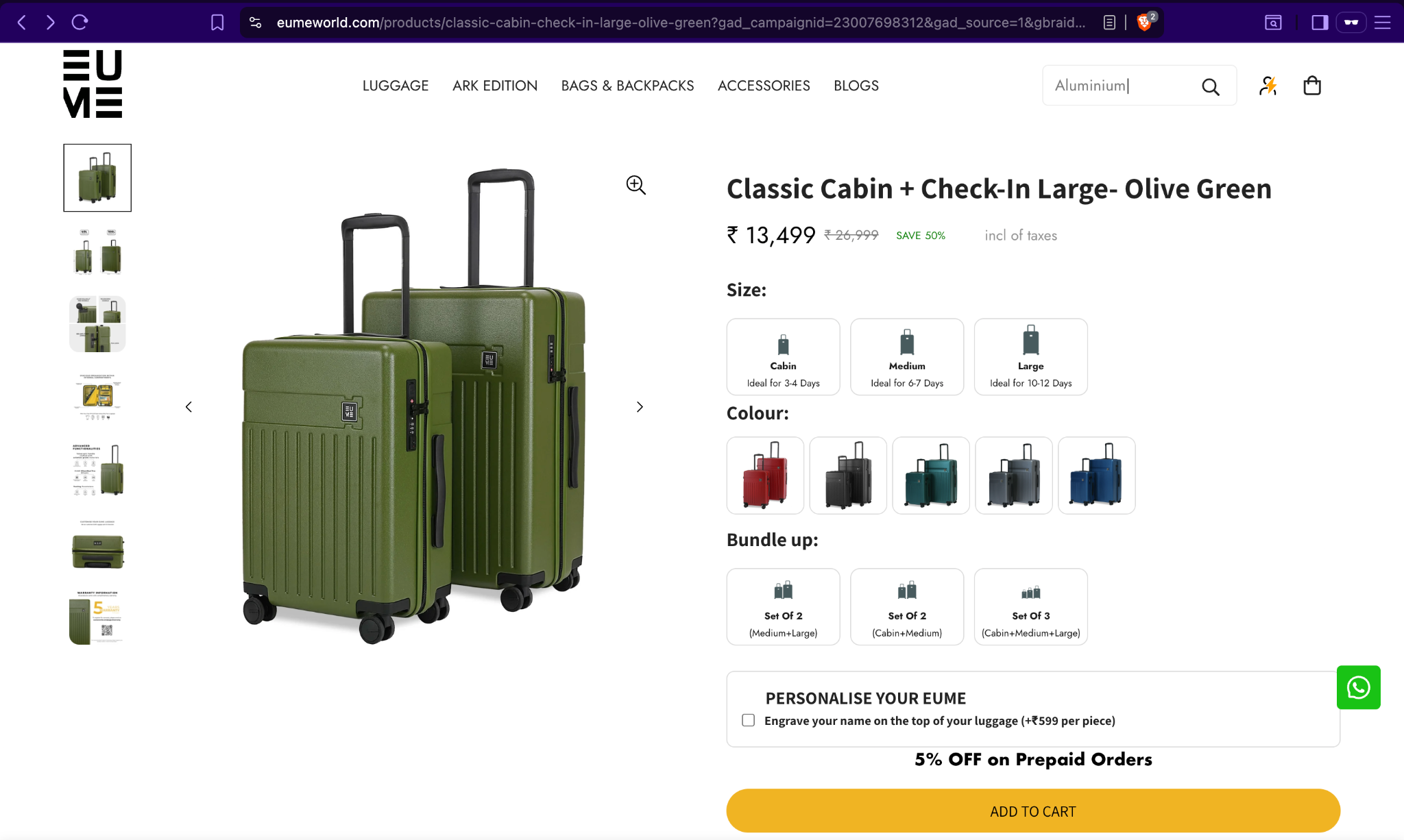Click the EUME logo
The image size is (1404, 840).
[93, 84]
